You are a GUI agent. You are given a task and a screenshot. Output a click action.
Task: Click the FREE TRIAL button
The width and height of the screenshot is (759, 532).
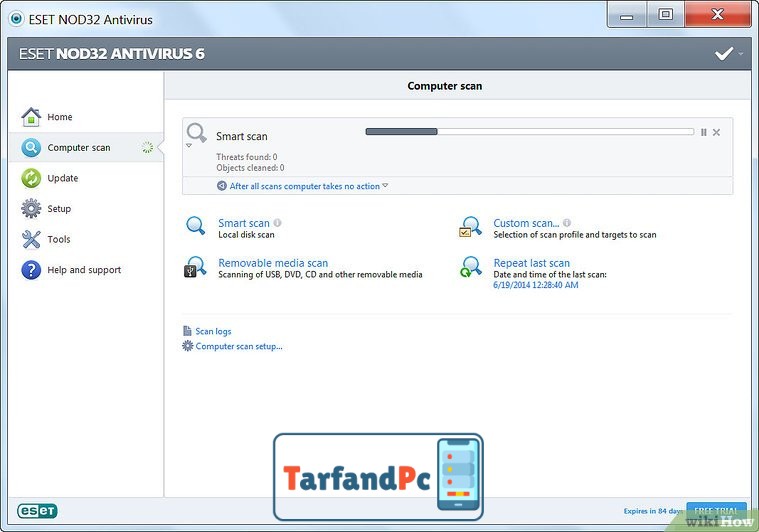coord(716,511)
